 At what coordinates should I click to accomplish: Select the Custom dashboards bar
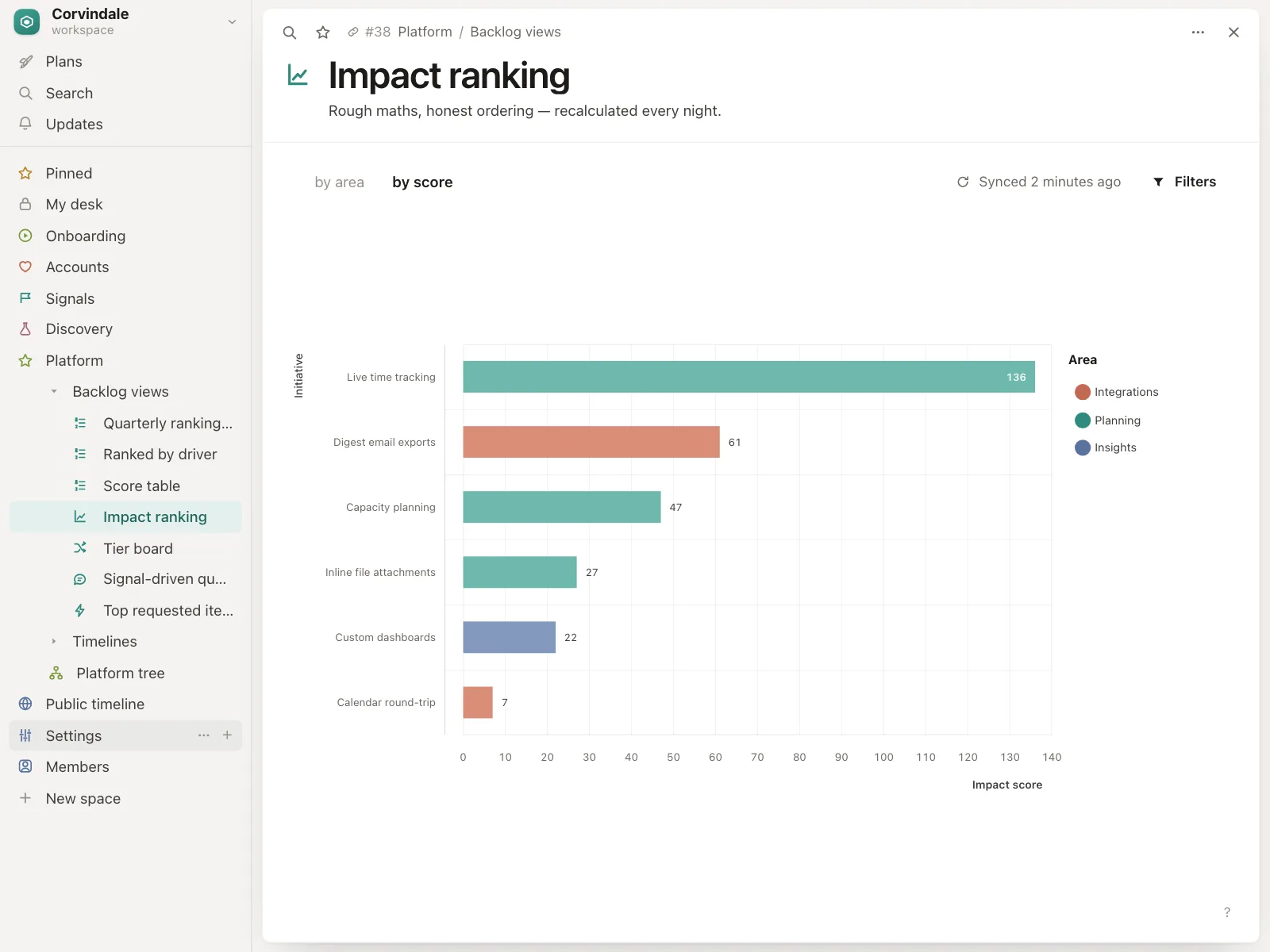[x=510, y=637]
